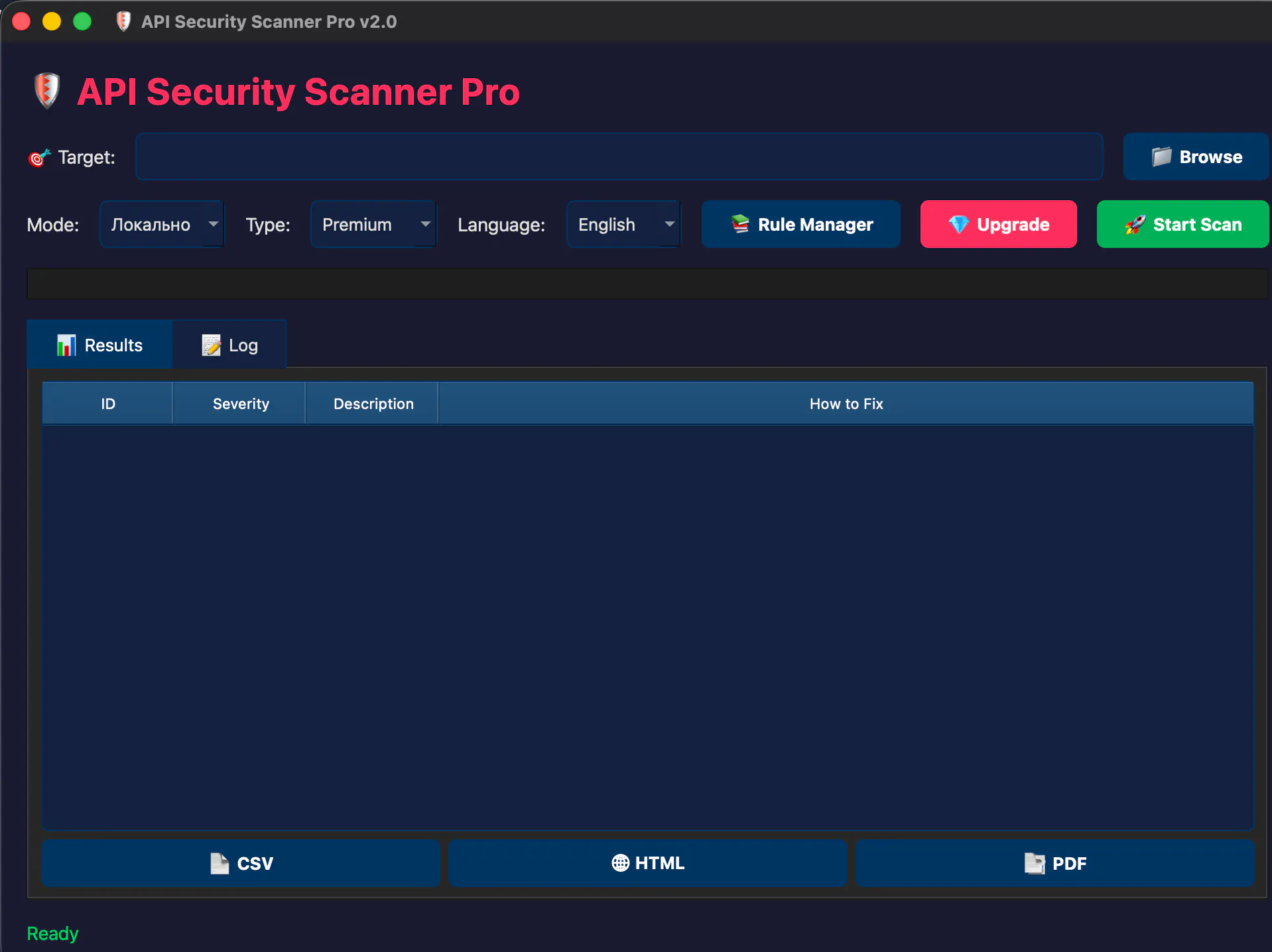Open the Rule Manager

click(800, 224)
